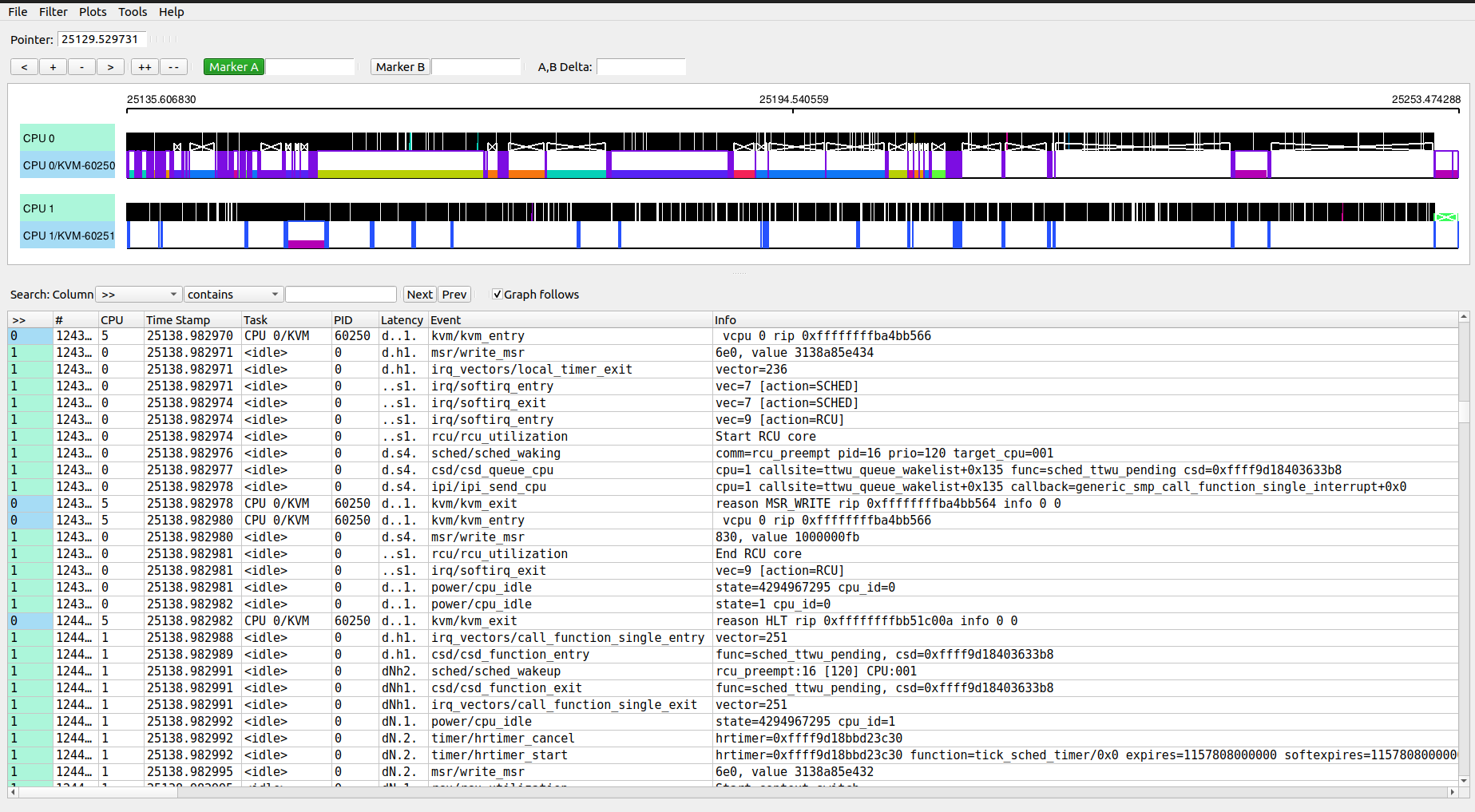Select the Marker A button
Screen dimensions: 1475x812
[x=234, y=67]
